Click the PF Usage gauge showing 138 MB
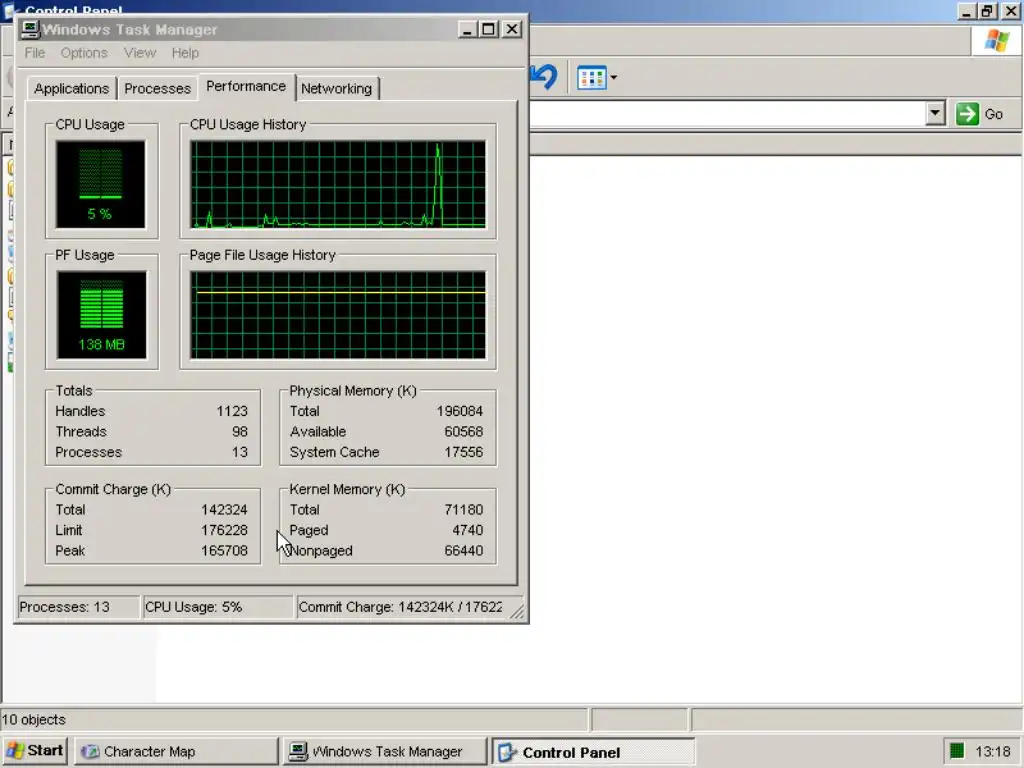Image resolution: width=1024 pixels, height=768 pixels. pyautogui.click(x=101, y=315)
